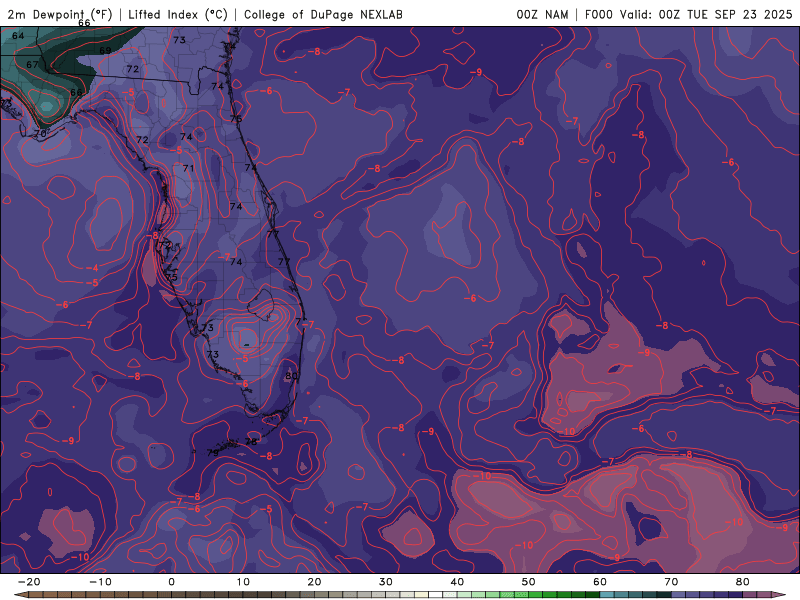
Task: Click the '50' colorbar scale label
Action: pyautogui.click(x=529, y=582)
